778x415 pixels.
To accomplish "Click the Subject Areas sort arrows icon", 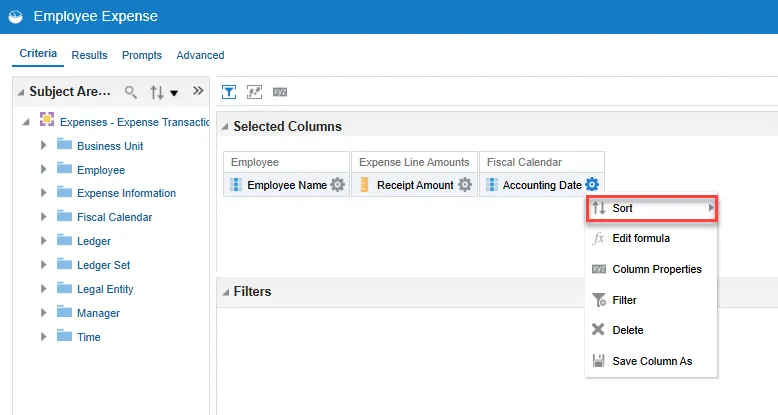I will tap(157, 92).
